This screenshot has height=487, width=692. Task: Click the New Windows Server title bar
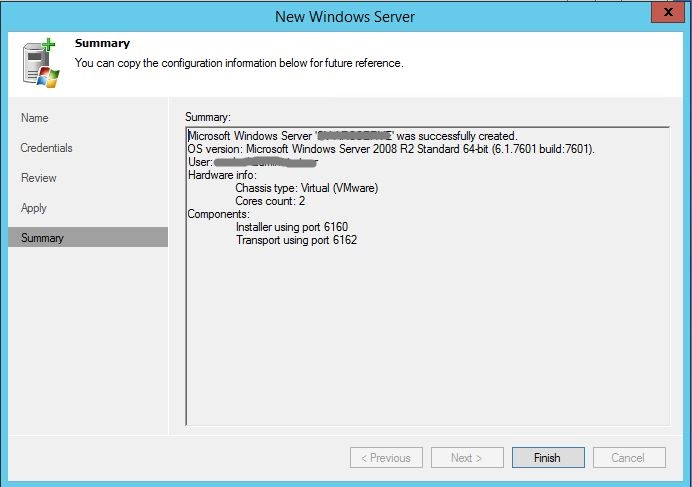345,17
